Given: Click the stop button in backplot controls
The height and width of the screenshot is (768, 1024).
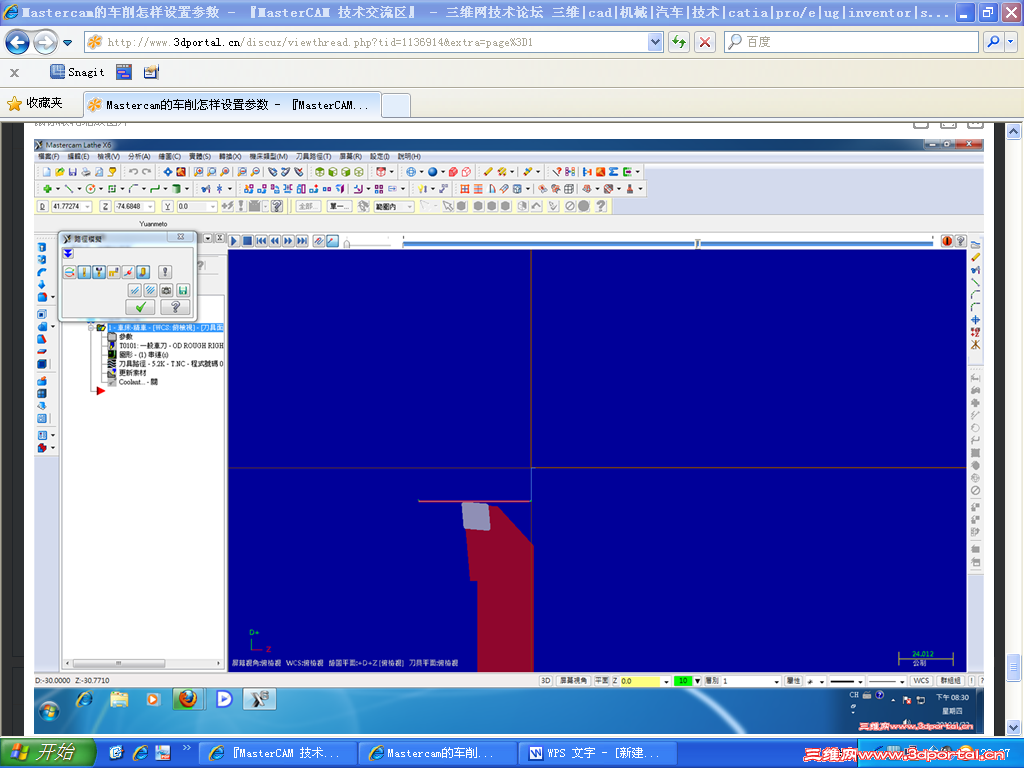Looking at the screenshot, I should pyautogui.click(x=248, y=240).
